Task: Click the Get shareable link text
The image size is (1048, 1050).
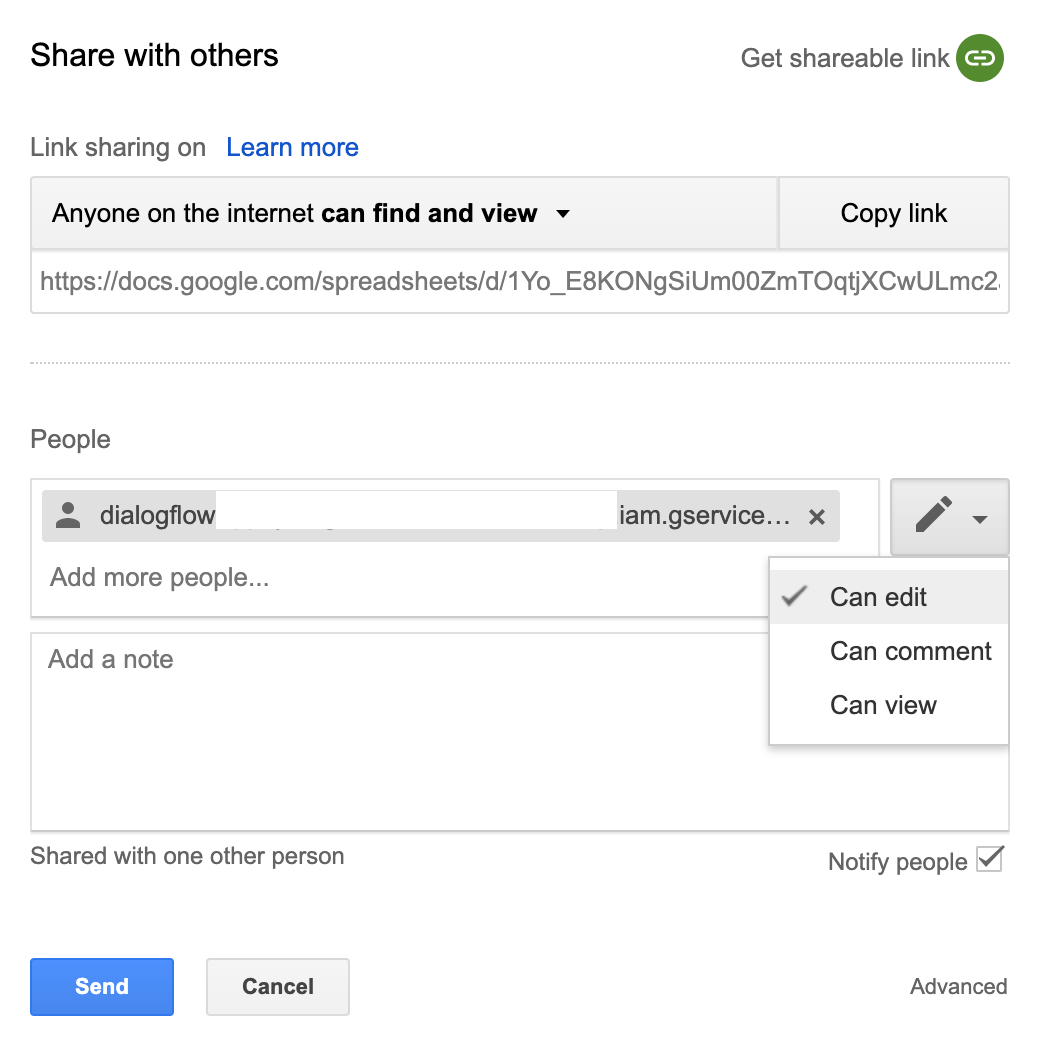Action: pyautogui.click(x=844, y=58)
